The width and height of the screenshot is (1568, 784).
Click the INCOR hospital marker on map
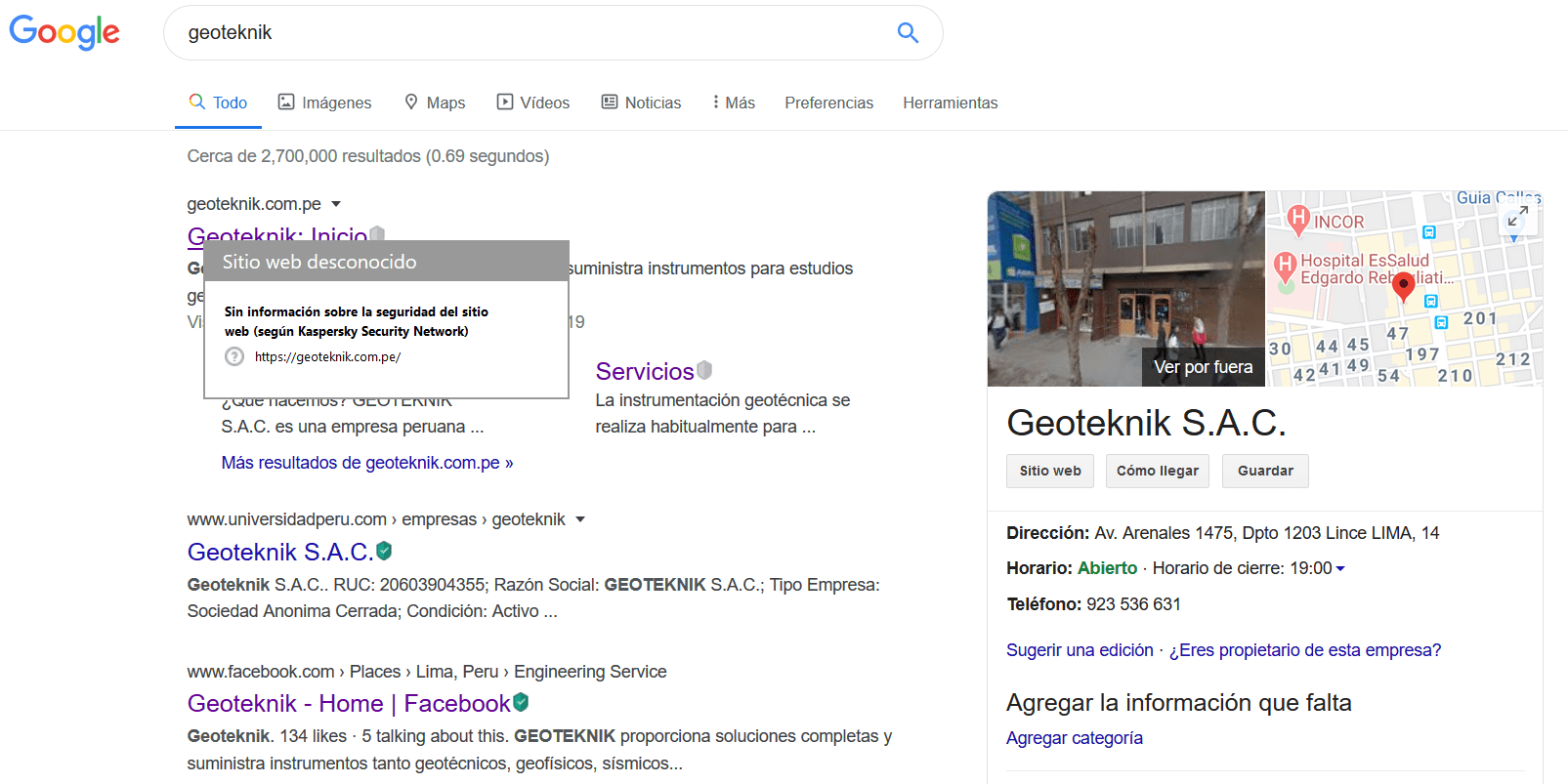1298,220
